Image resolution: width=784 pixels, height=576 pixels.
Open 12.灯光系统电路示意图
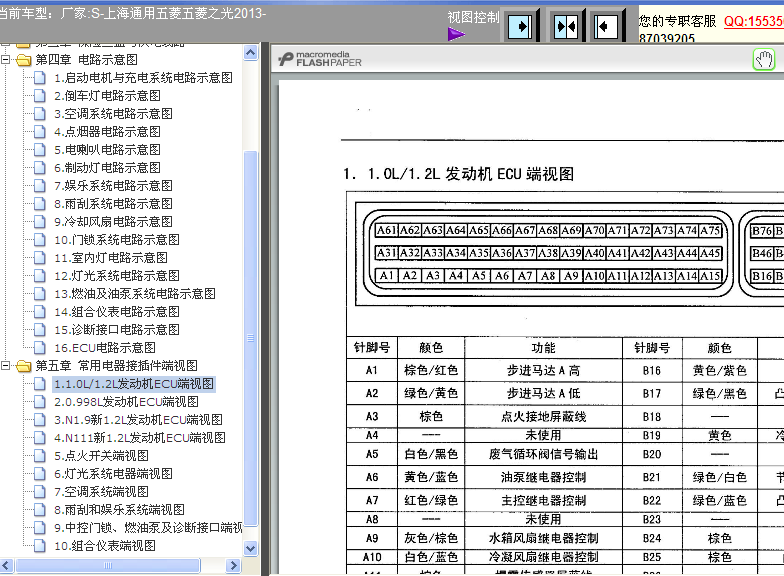(x=116, y=276)
